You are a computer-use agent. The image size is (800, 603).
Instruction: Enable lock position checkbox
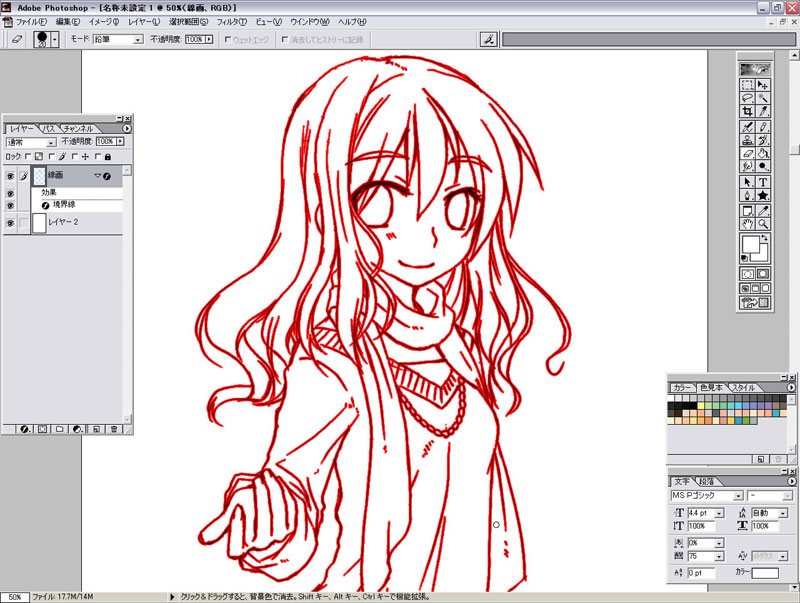click(75, 157)
